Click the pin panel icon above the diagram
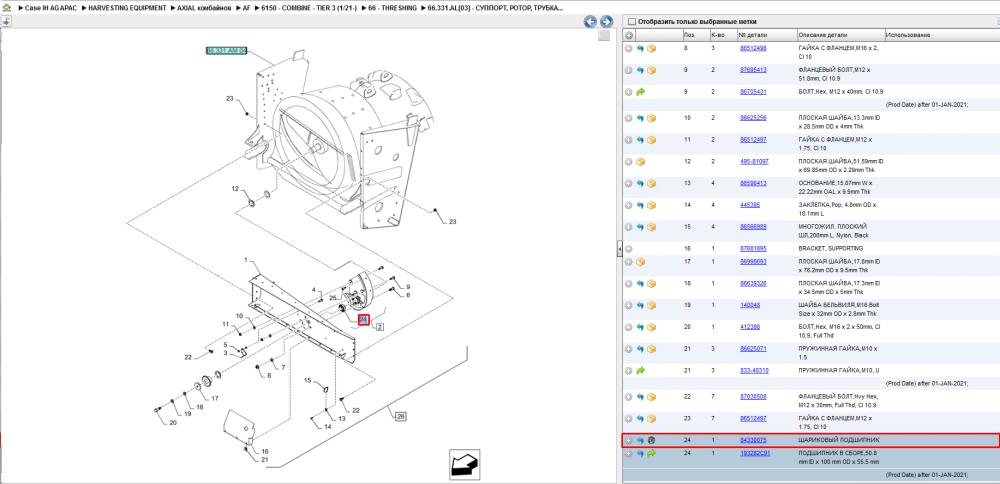The image size is (1000, 484). (6, 21)
